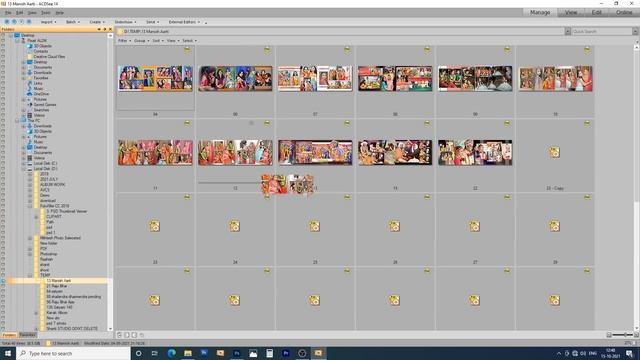Open the Create dropdown
This screenshot has height=360, width=640.
pyautogui.click(x=97, y=22)
